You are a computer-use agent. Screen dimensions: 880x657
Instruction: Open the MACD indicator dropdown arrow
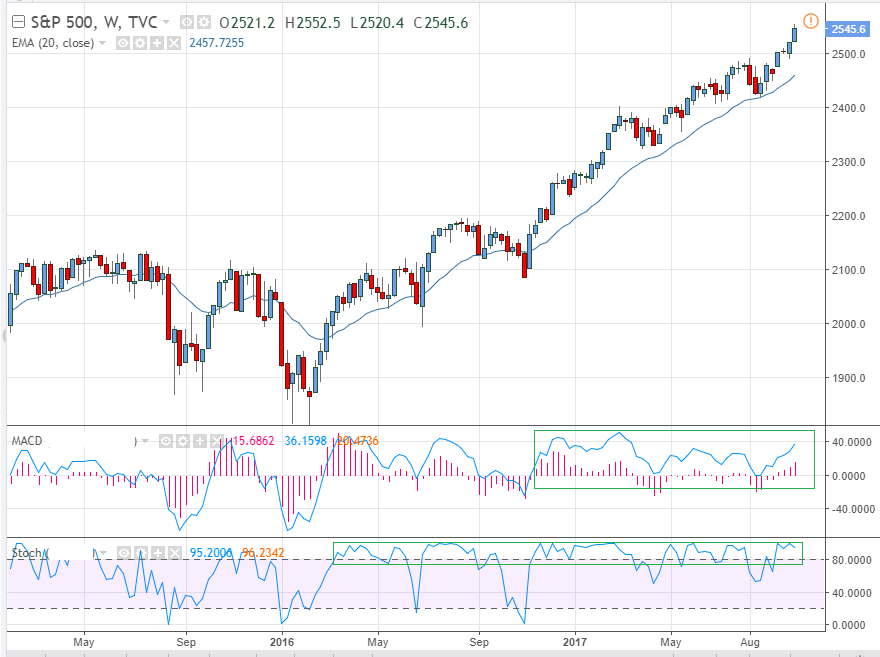pos(145,441)
